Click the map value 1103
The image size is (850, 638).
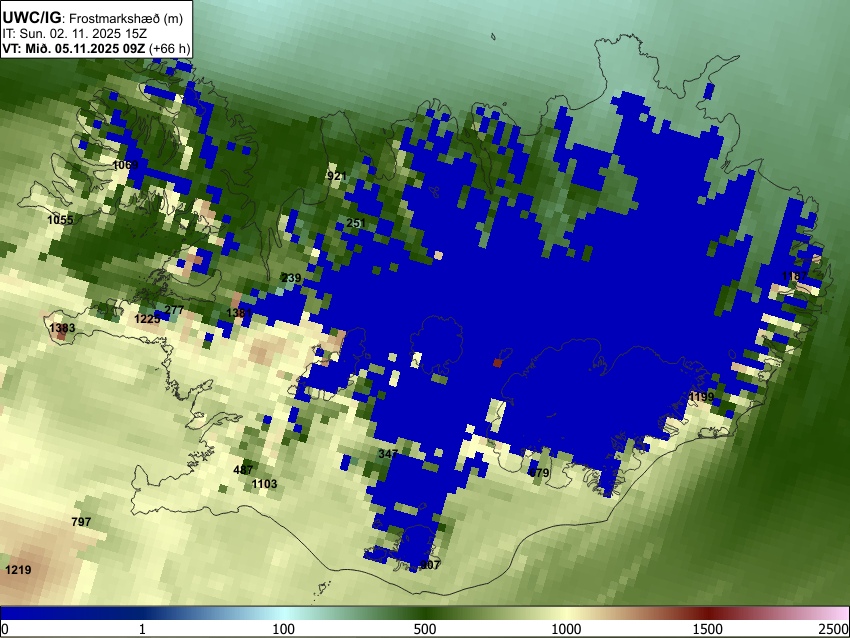265,484
